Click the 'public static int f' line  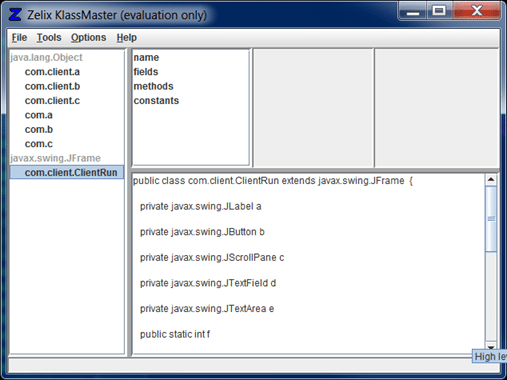[x=175, y=334]
